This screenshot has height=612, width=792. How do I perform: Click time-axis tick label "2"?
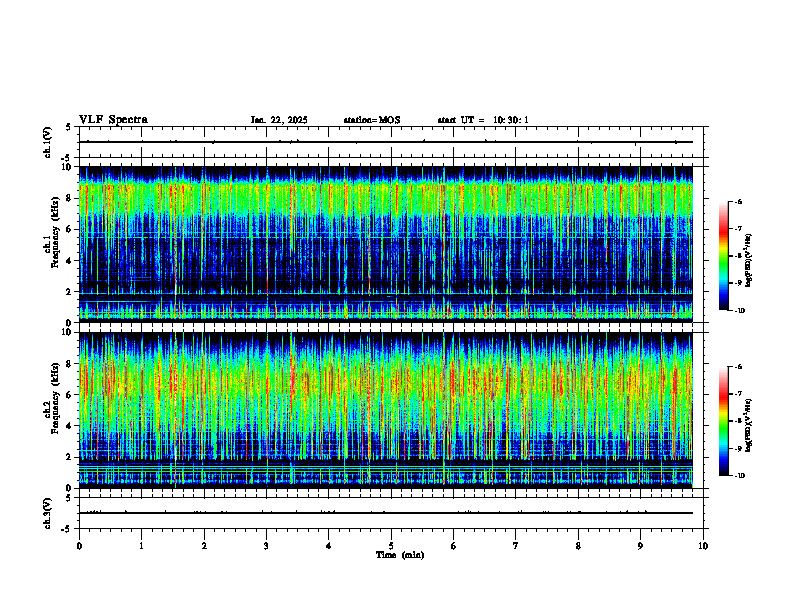coord(204,546)
